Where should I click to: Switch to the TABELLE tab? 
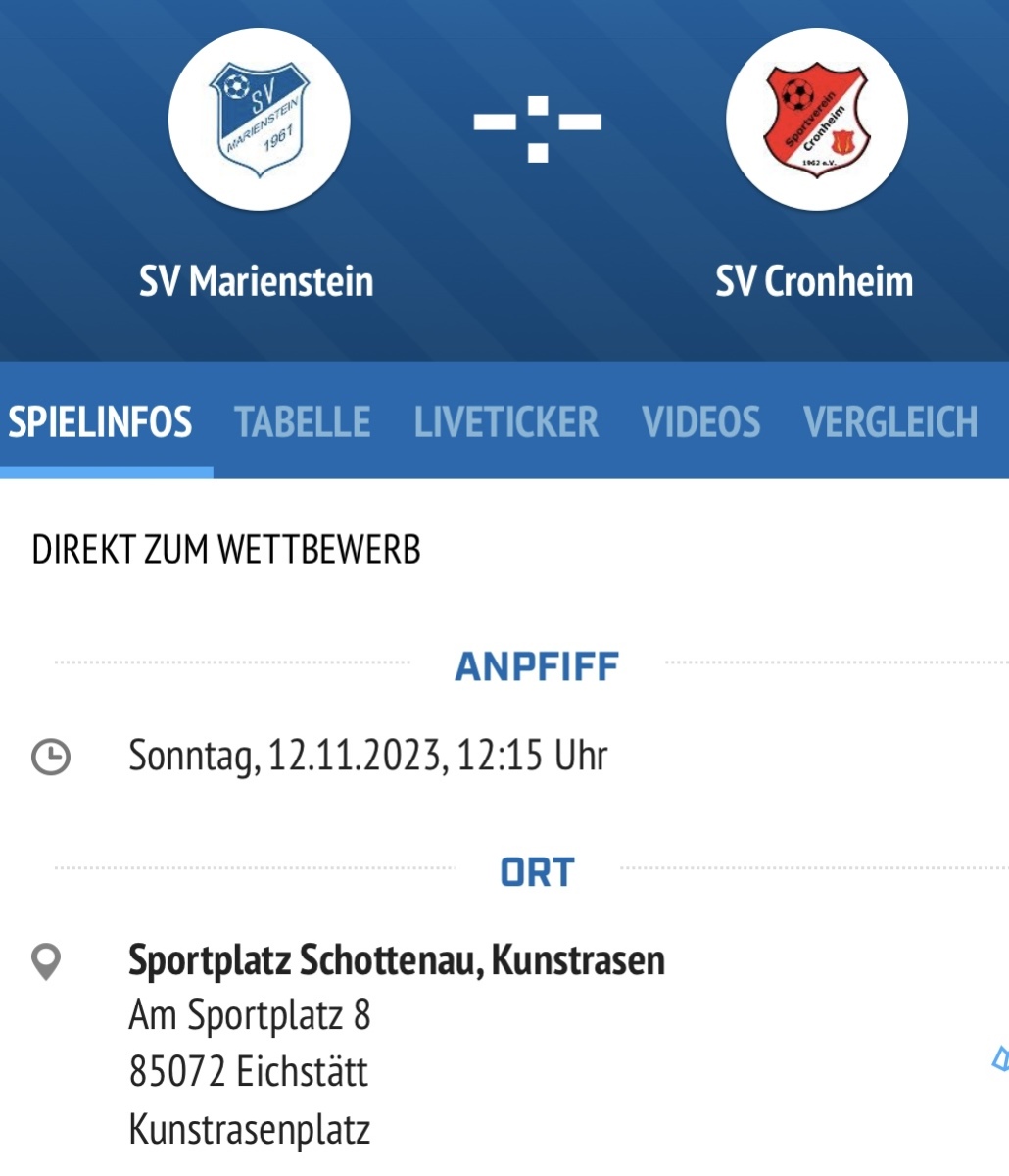tap(303, 422)
